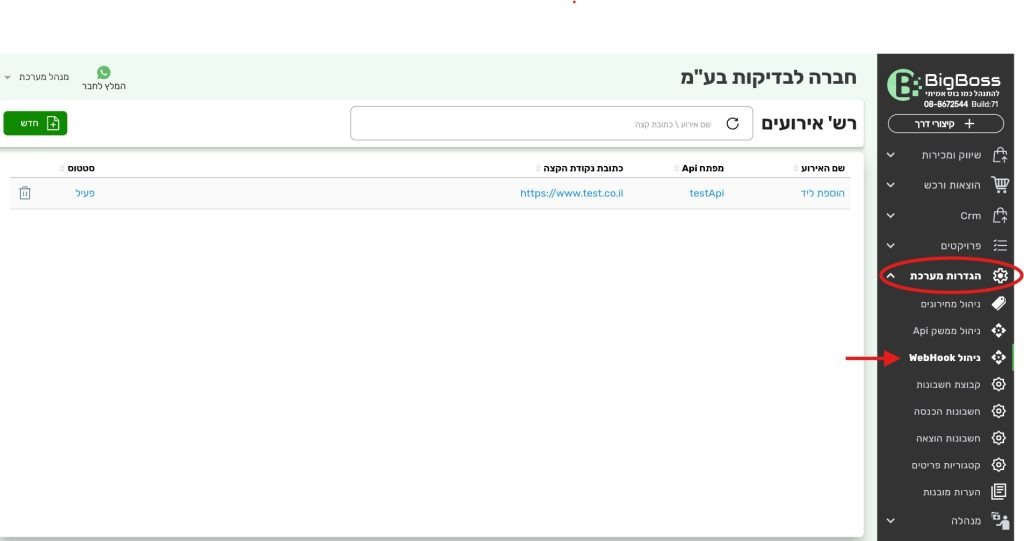Click the ניהול WebHook icon
This screenshot has width=1024, height=541.
(x=999, y=357)
